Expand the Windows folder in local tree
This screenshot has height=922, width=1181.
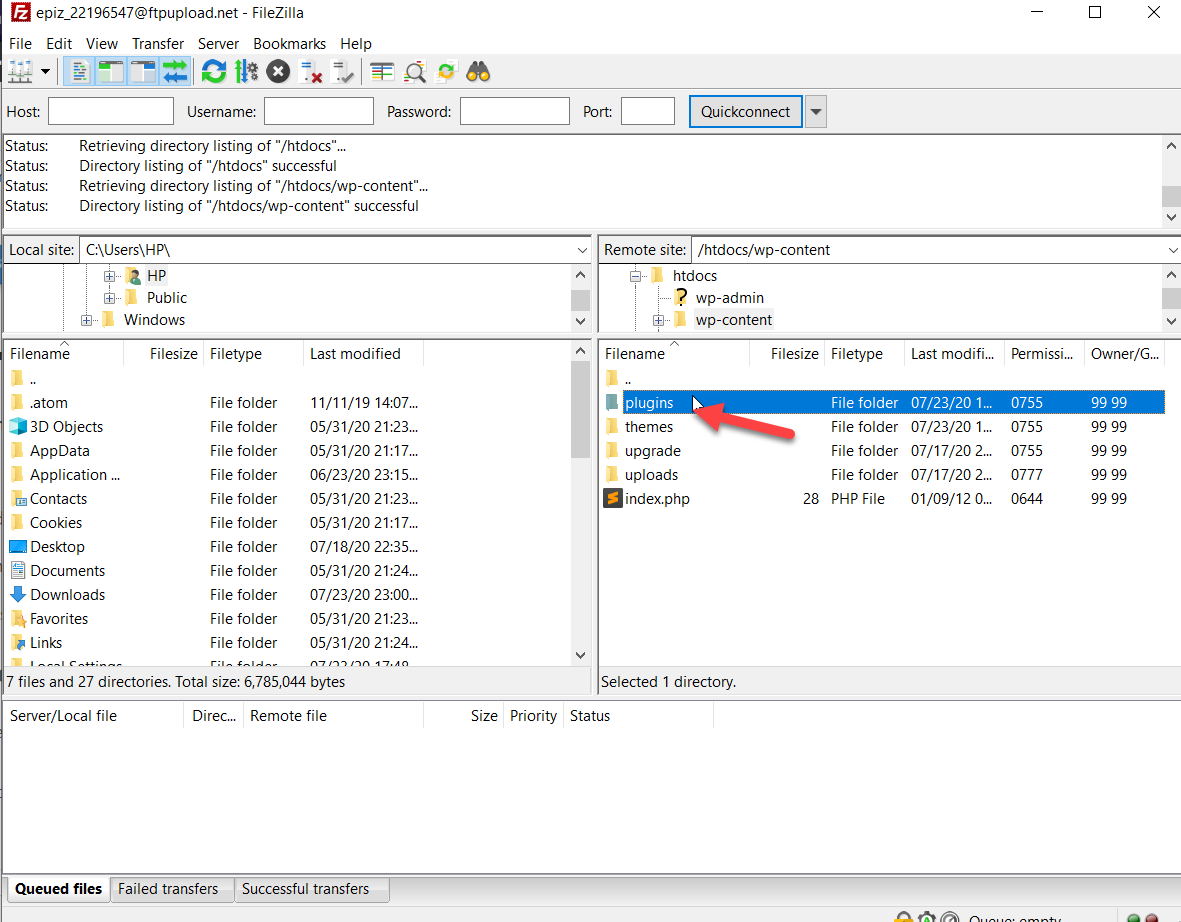click(87, 320)
